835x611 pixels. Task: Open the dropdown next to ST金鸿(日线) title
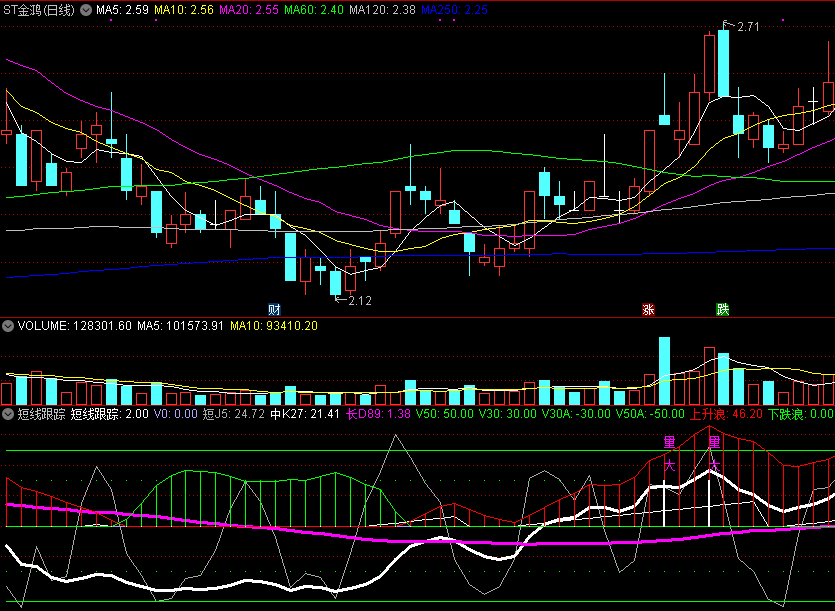[x=86, y=10]
